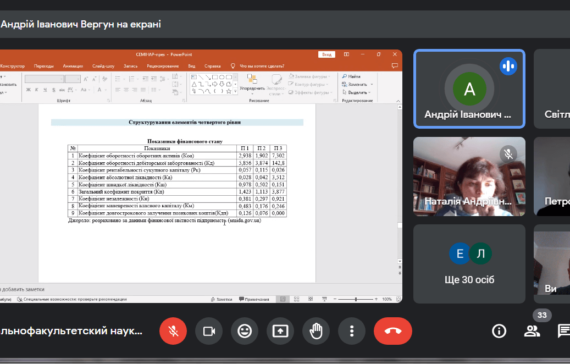The image size is (570, 364).
Task: Open the 'Ще 30 осіб' tile
Action: pos(469,264)
